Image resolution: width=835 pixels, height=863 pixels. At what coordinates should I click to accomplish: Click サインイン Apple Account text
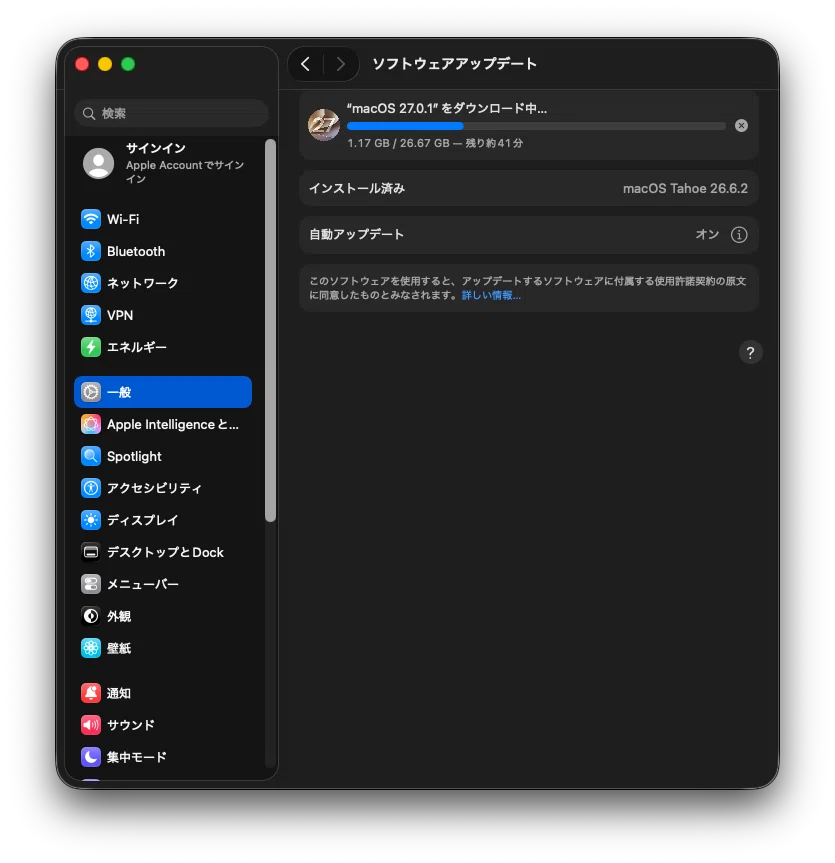pos(185,163)
